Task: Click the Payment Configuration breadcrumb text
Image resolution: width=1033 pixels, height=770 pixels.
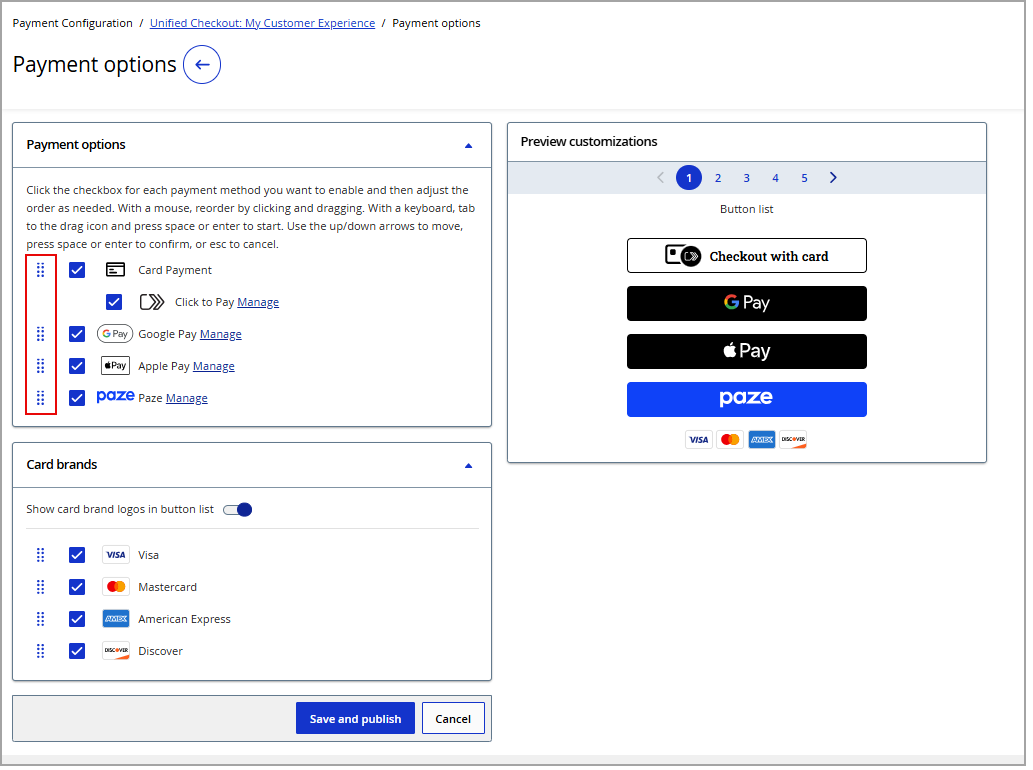Action: [73, 24]
